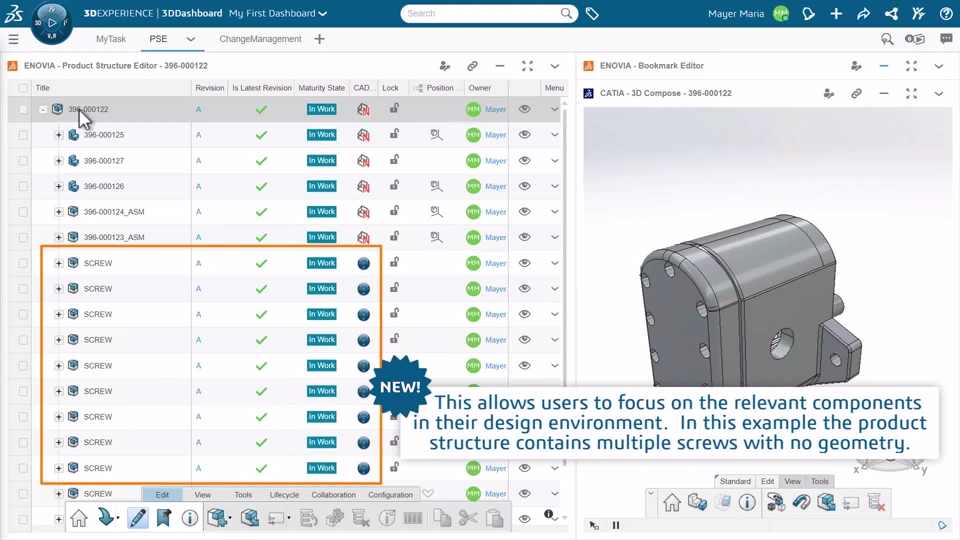Expand the 396-000124_ASM tree node

click(59, 212)
